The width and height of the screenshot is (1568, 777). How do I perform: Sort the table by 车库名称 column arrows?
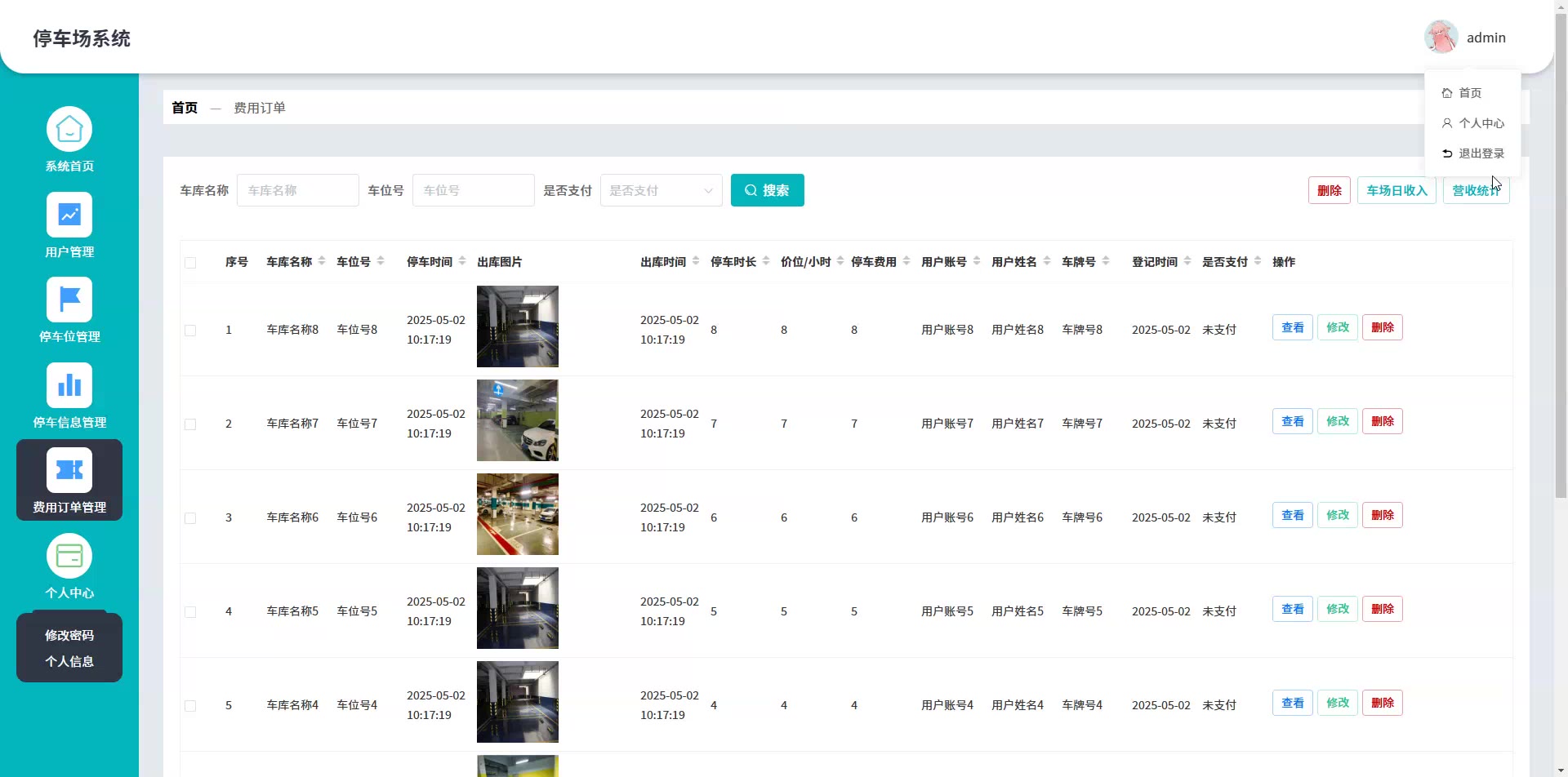click(322, 261)
